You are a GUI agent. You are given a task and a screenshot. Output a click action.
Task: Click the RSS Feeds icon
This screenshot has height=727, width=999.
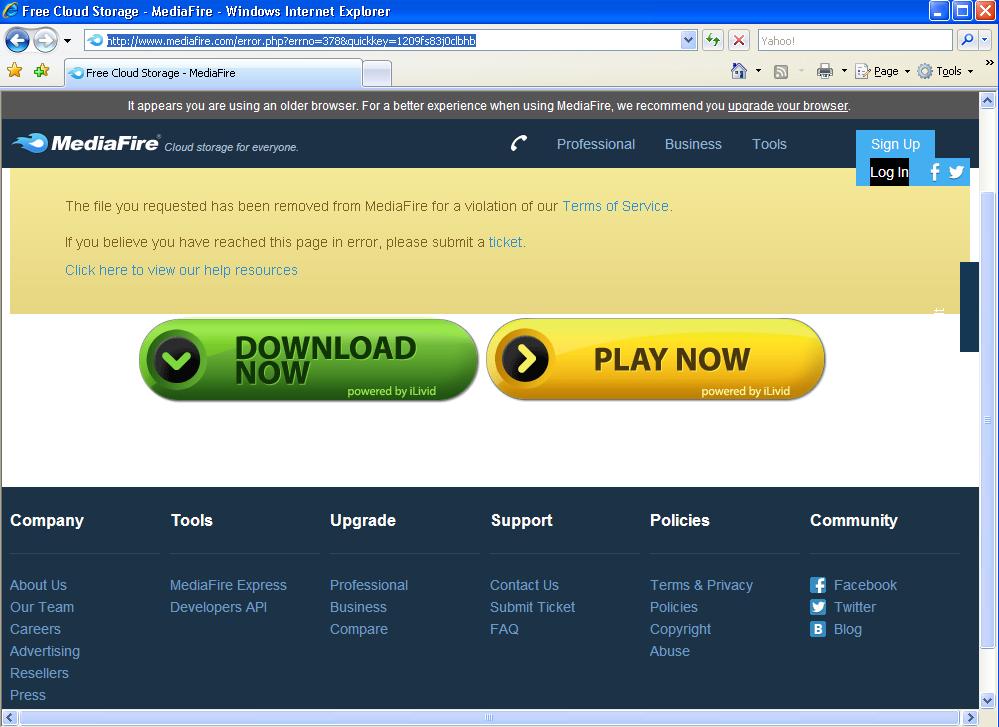pos(780,71)
